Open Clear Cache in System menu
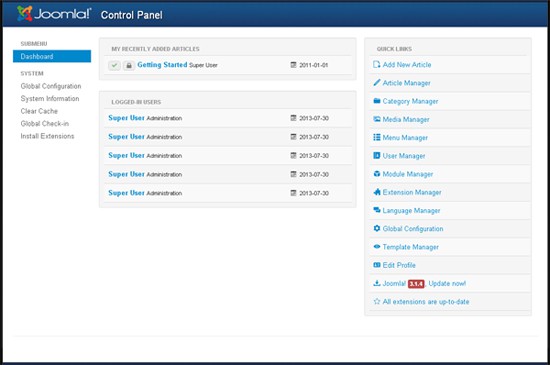550x365 pixels. pos(39,111)
